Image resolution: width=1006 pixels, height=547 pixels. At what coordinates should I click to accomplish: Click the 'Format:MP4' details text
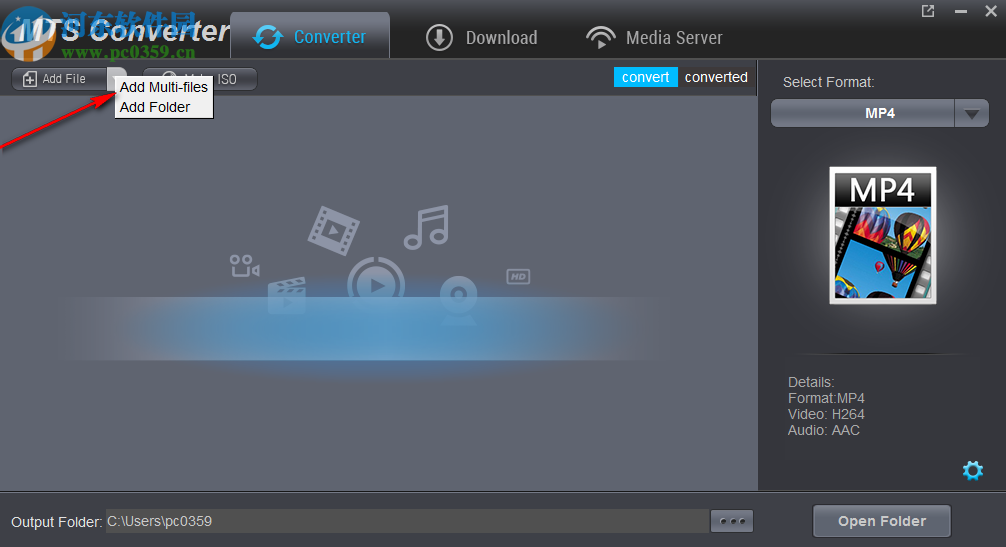[826, 398]
